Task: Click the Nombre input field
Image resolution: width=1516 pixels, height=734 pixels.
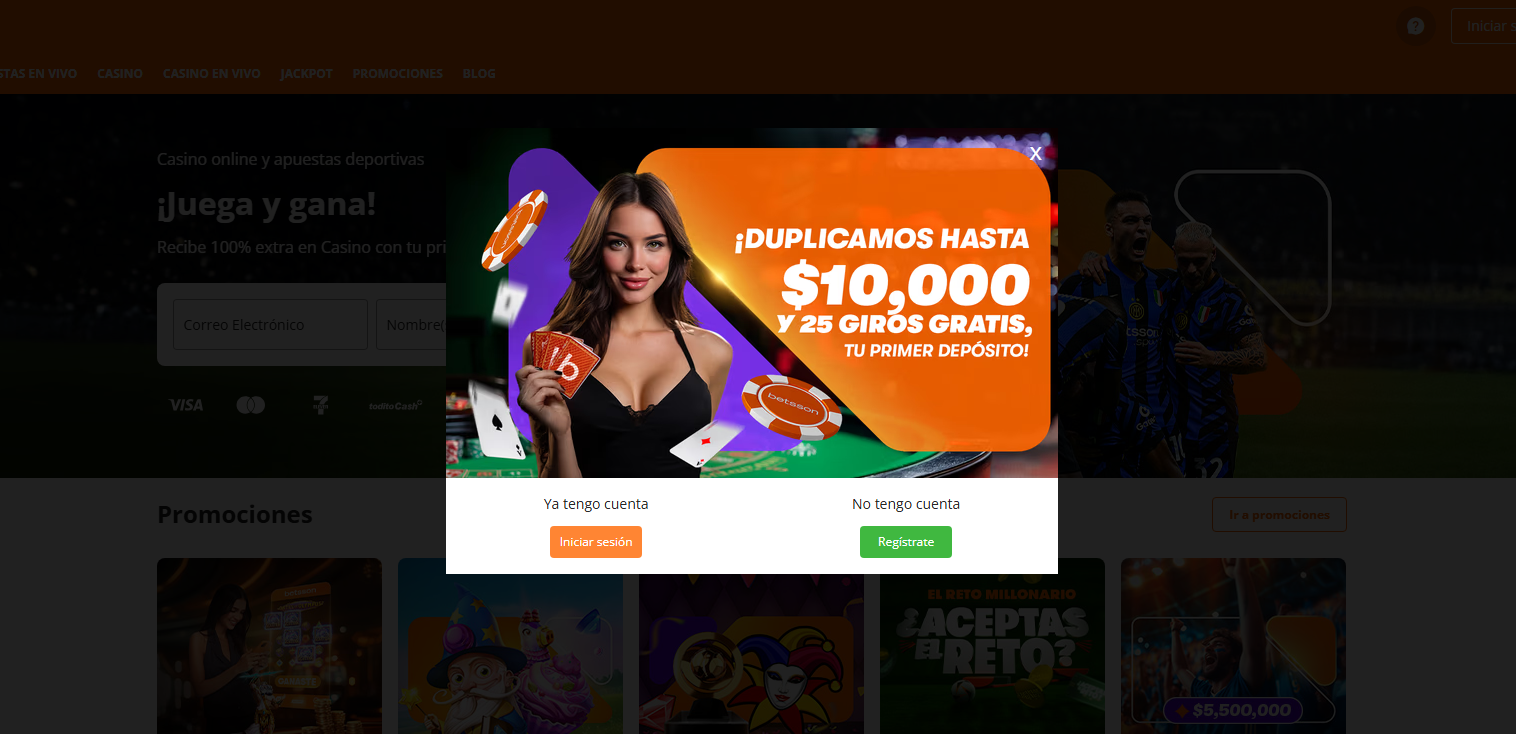Action: coord(411,325)
